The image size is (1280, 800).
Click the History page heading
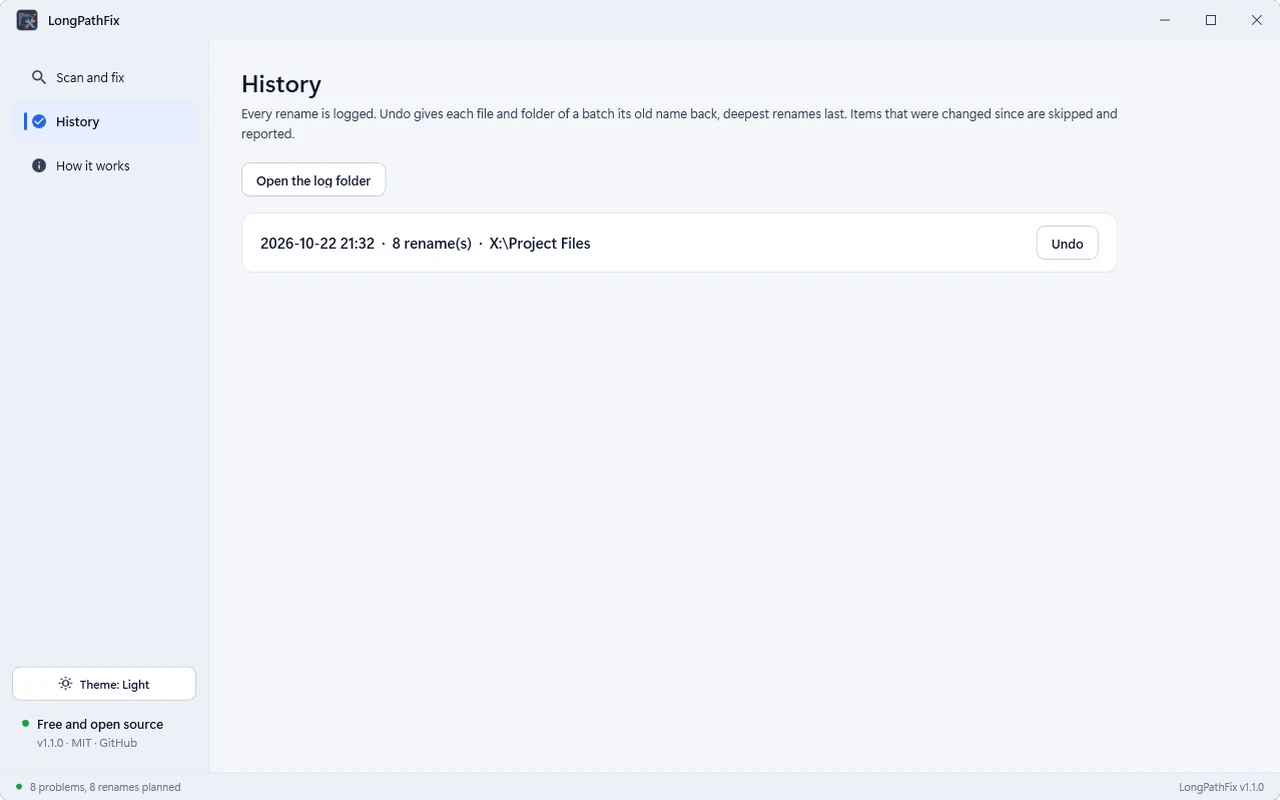tap(281, 84)
